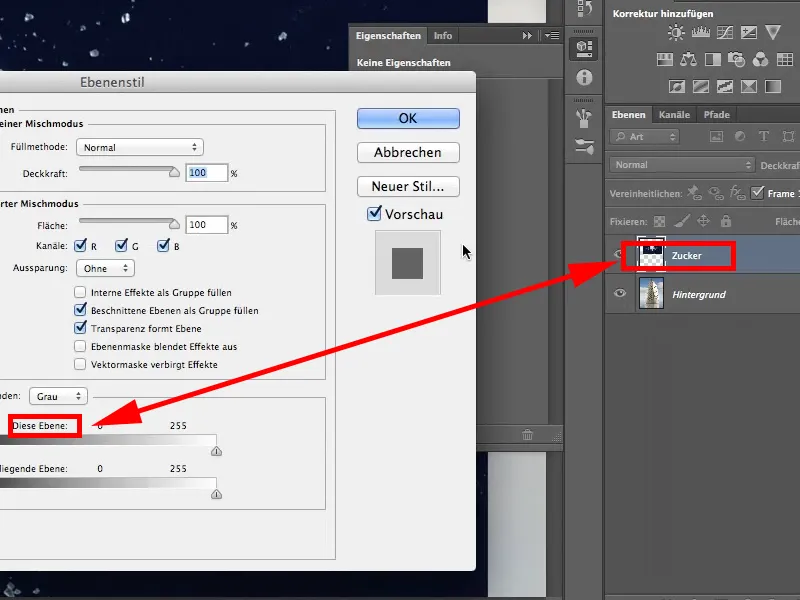The image size is (800, 600).
Task: Open the layer blend mode Normal dropdown
Action: [x=682, y=165]
